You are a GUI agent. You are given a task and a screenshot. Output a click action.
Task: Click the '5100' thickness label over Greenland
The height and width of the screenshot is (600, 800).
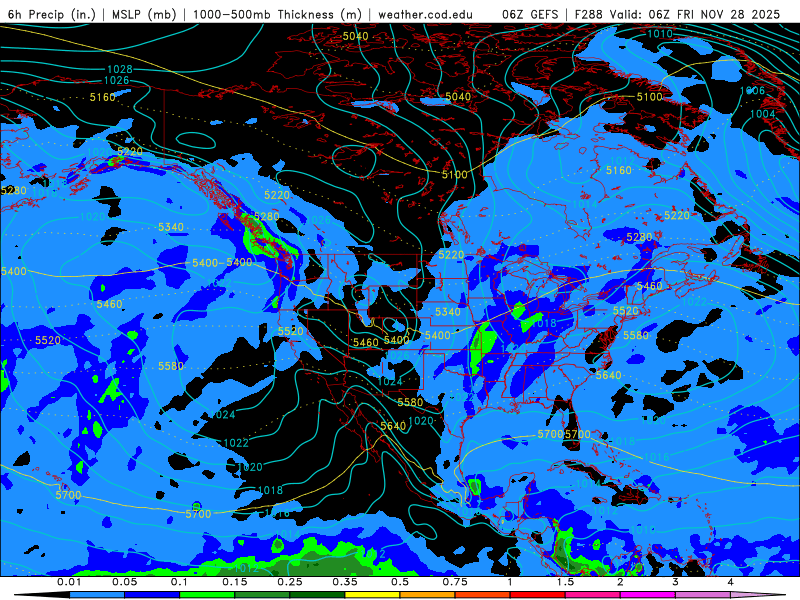(649, 97)
